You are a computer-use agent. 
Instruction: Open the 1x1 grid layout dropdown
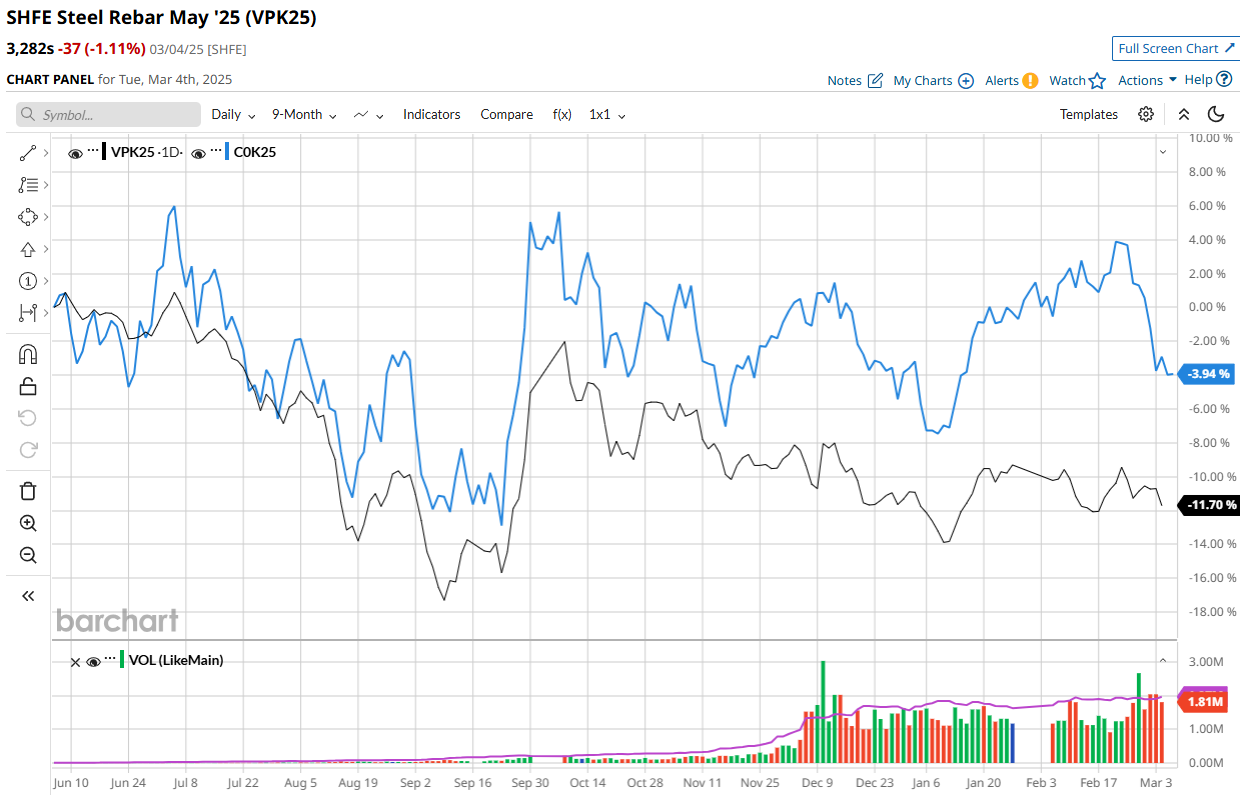point(607,115)
